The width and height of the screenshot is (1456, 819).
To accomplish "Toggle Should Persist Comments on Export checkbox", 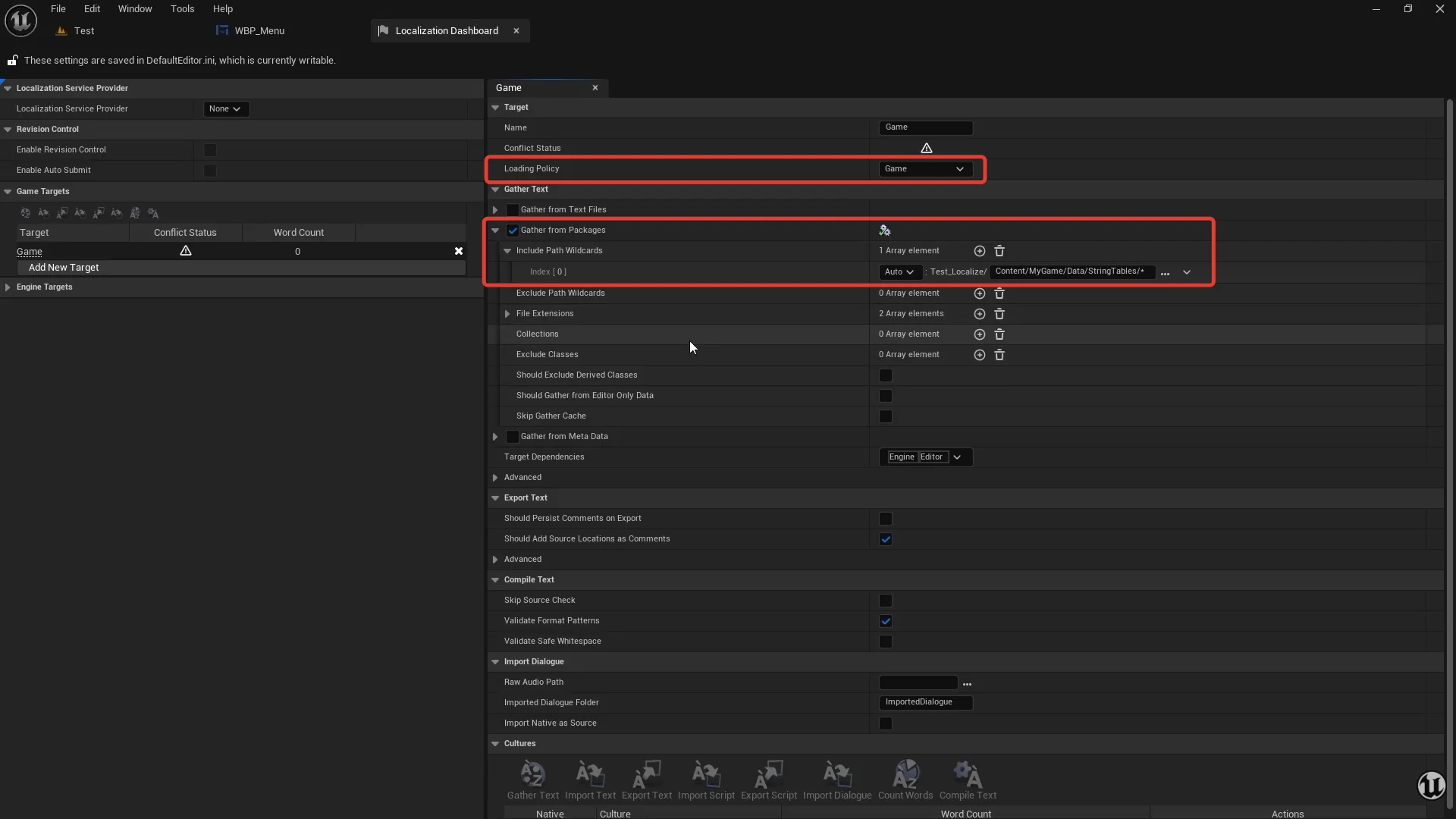I will click(886, 519).
